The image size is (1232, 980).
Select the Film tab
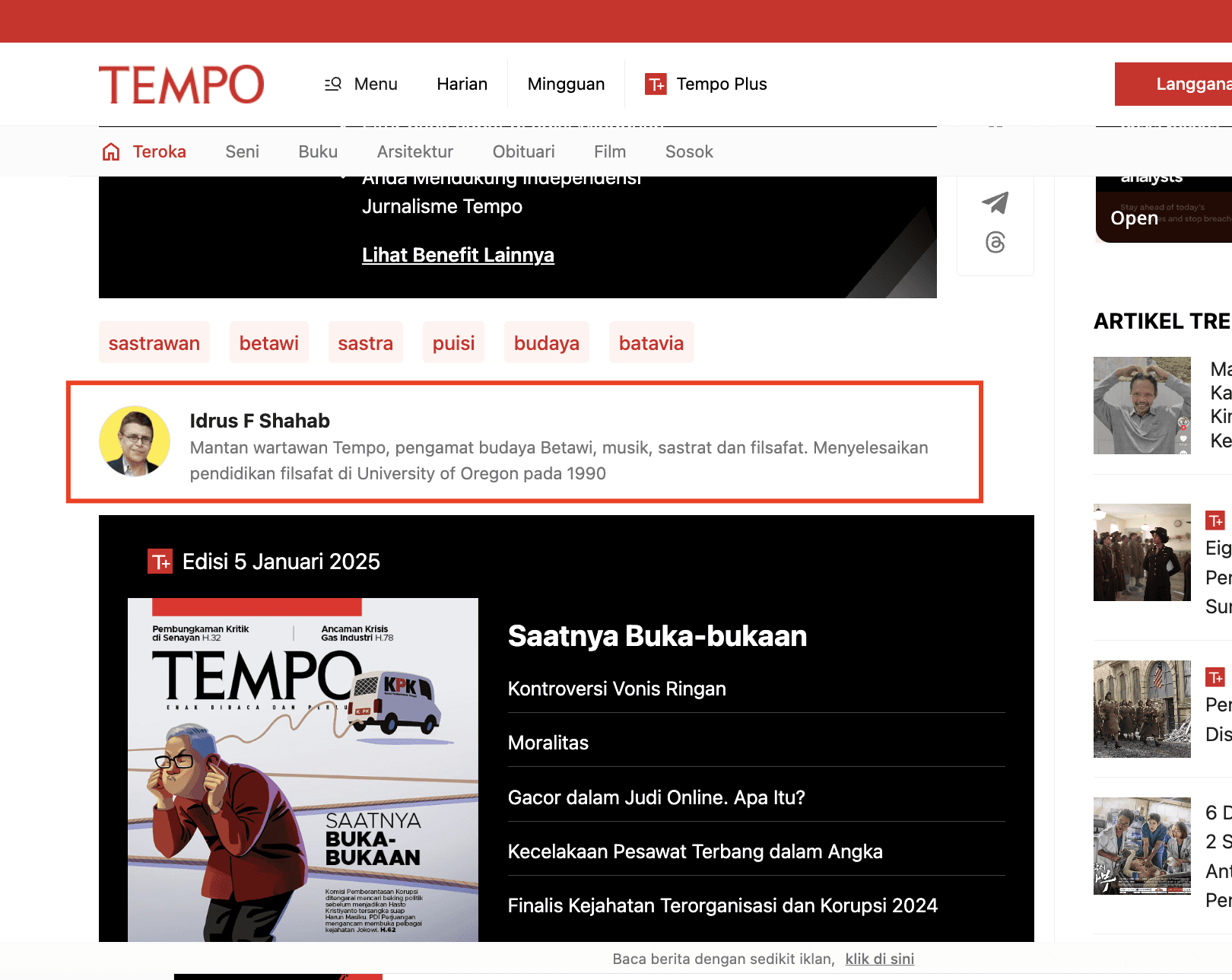pyautogui.click(x=610, y=151)
